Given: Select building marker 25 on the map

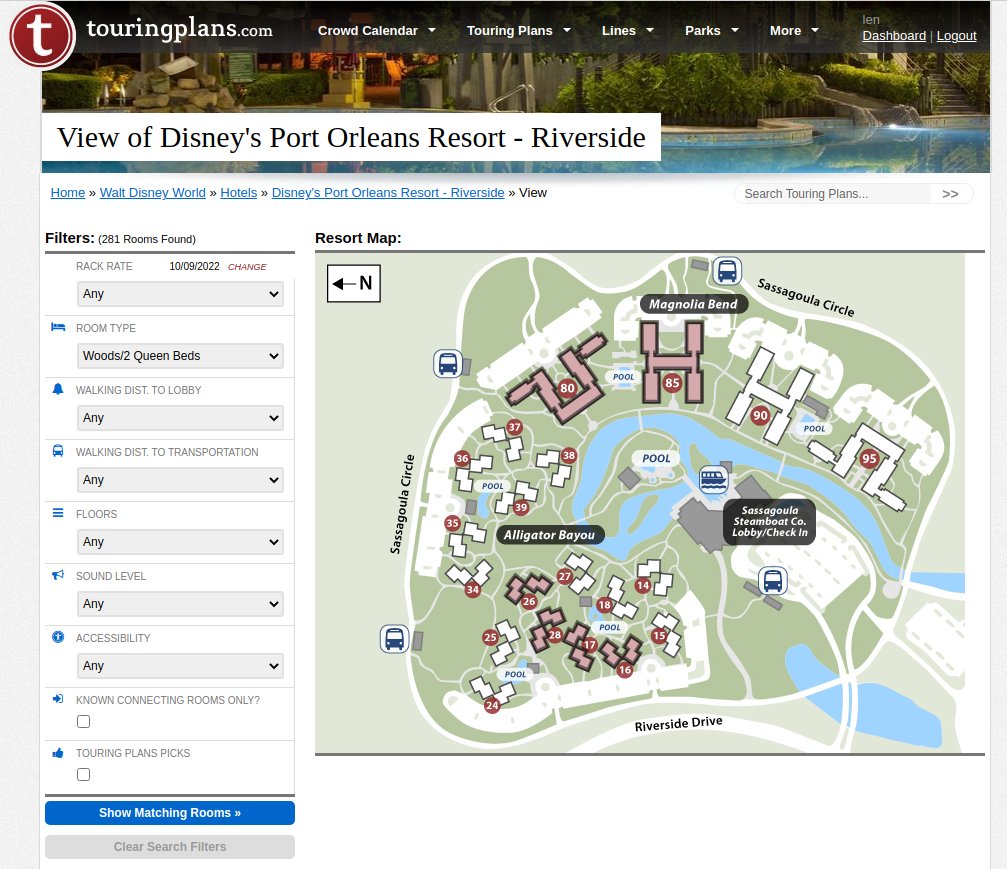Looking at the screenshot, I should tap(490, 638).
